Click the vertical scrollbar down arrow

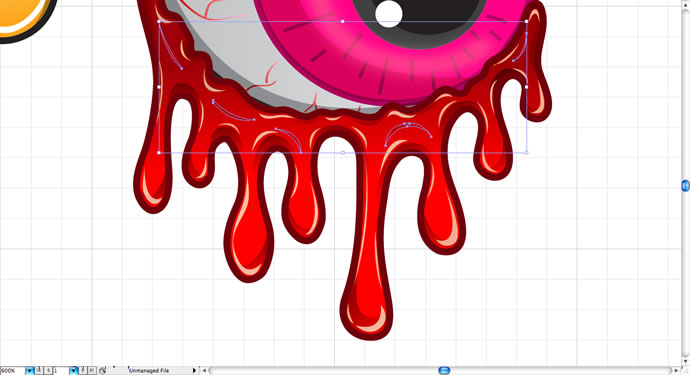click(686, 362)
